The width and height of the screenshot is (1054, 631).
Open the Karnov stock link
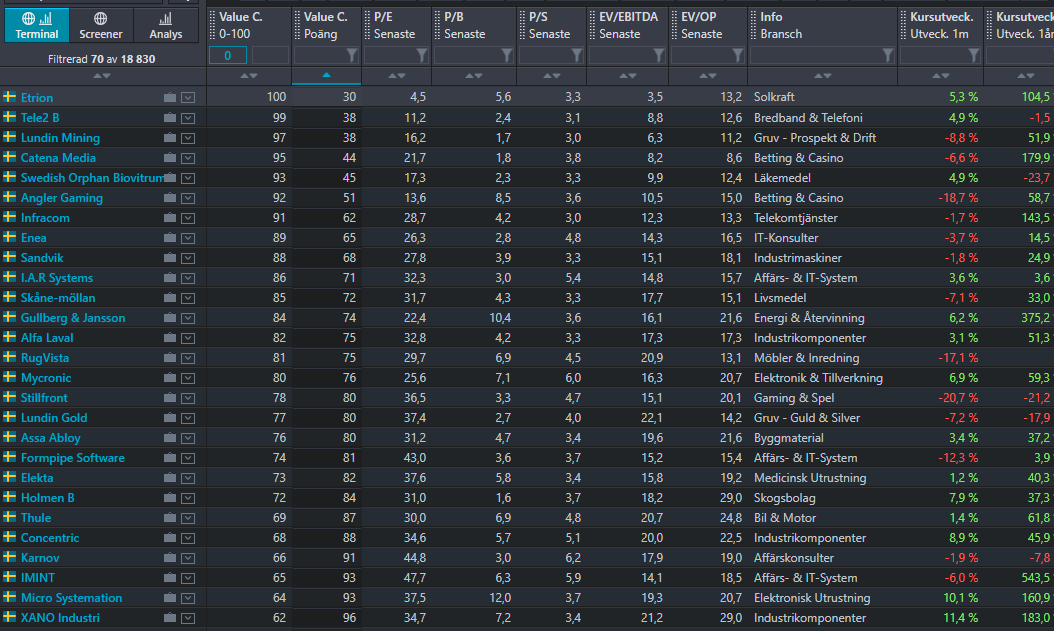click(x=40, y=558)
